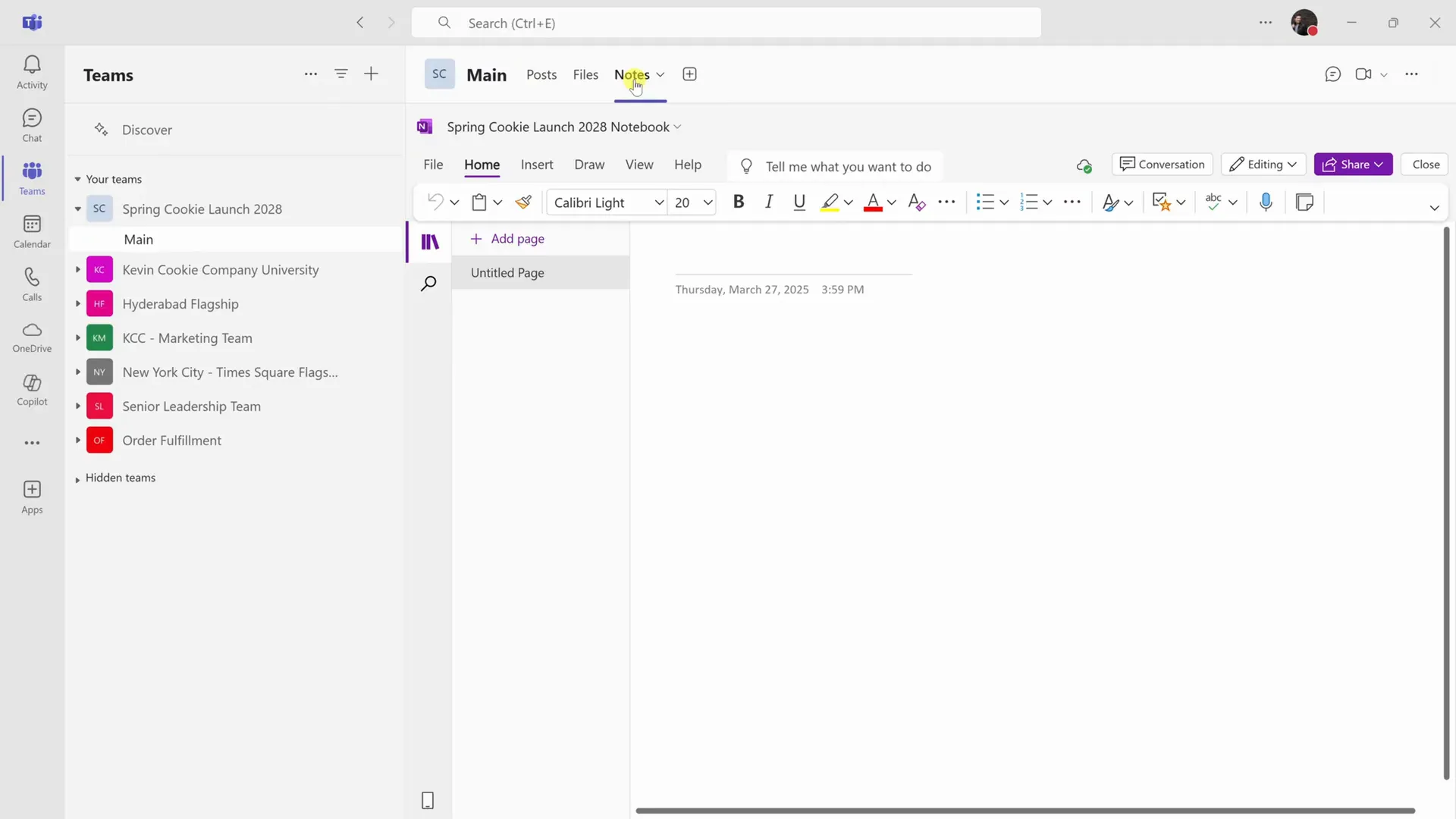
Task: Switch to the View ribbon tab
Action: [639, 165]
